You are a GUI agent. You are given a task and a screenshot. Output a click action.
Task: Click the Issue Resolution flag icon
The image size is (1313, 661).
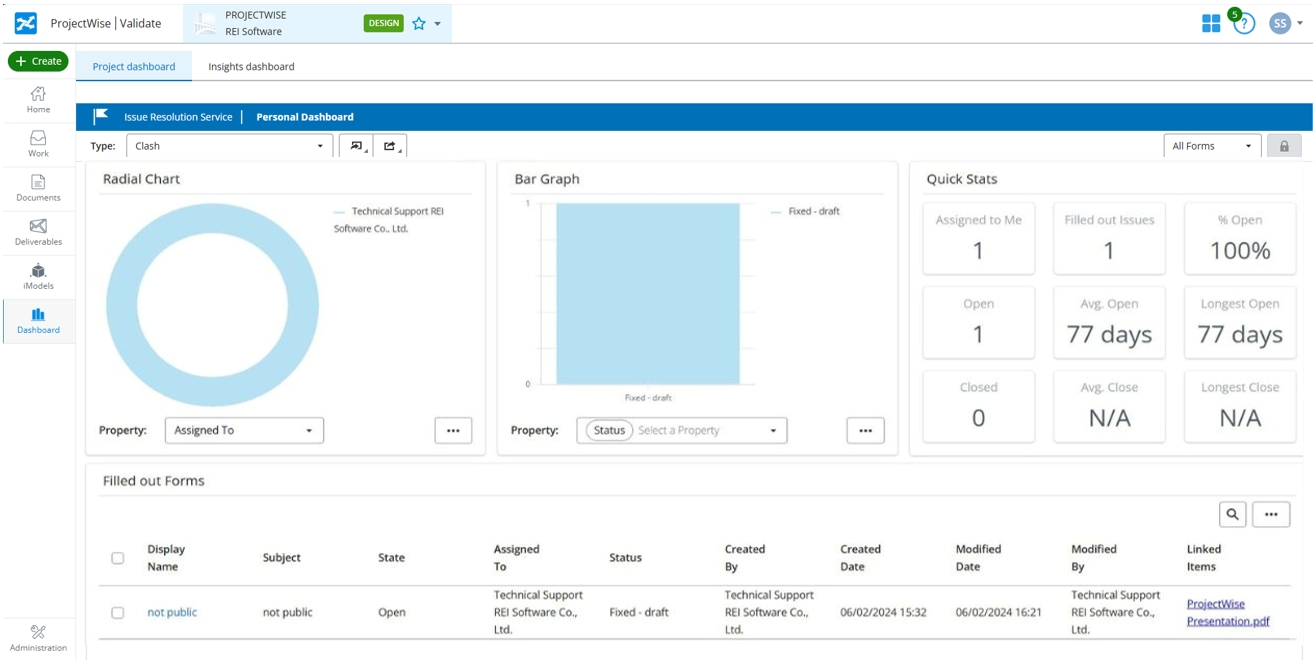101,117
